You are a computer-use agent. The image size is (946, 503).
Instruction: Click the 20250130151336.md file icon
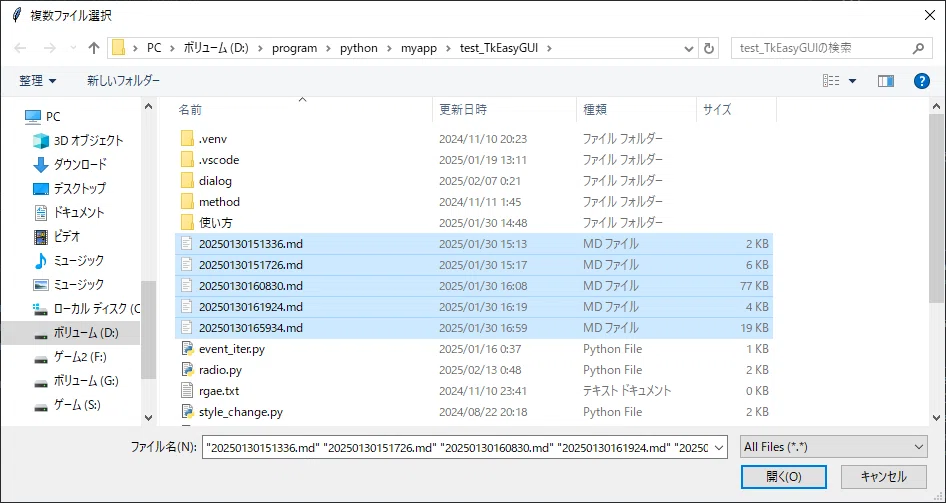pos(187,244)
